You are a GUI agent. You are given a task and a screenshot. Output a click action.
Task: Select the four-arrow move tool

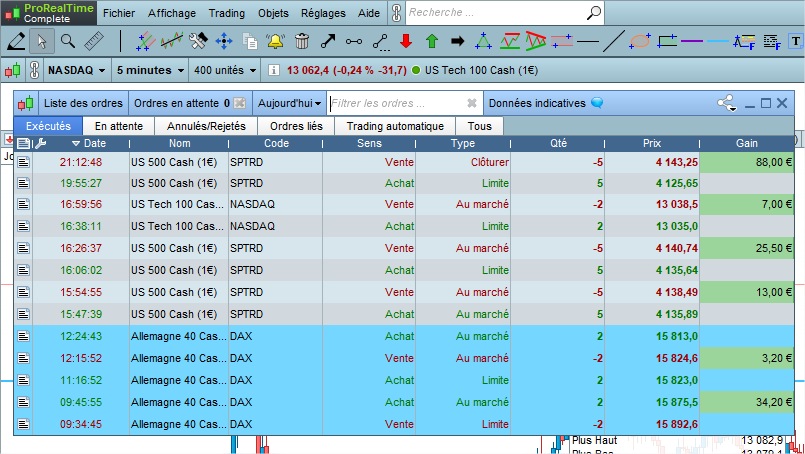223,41
